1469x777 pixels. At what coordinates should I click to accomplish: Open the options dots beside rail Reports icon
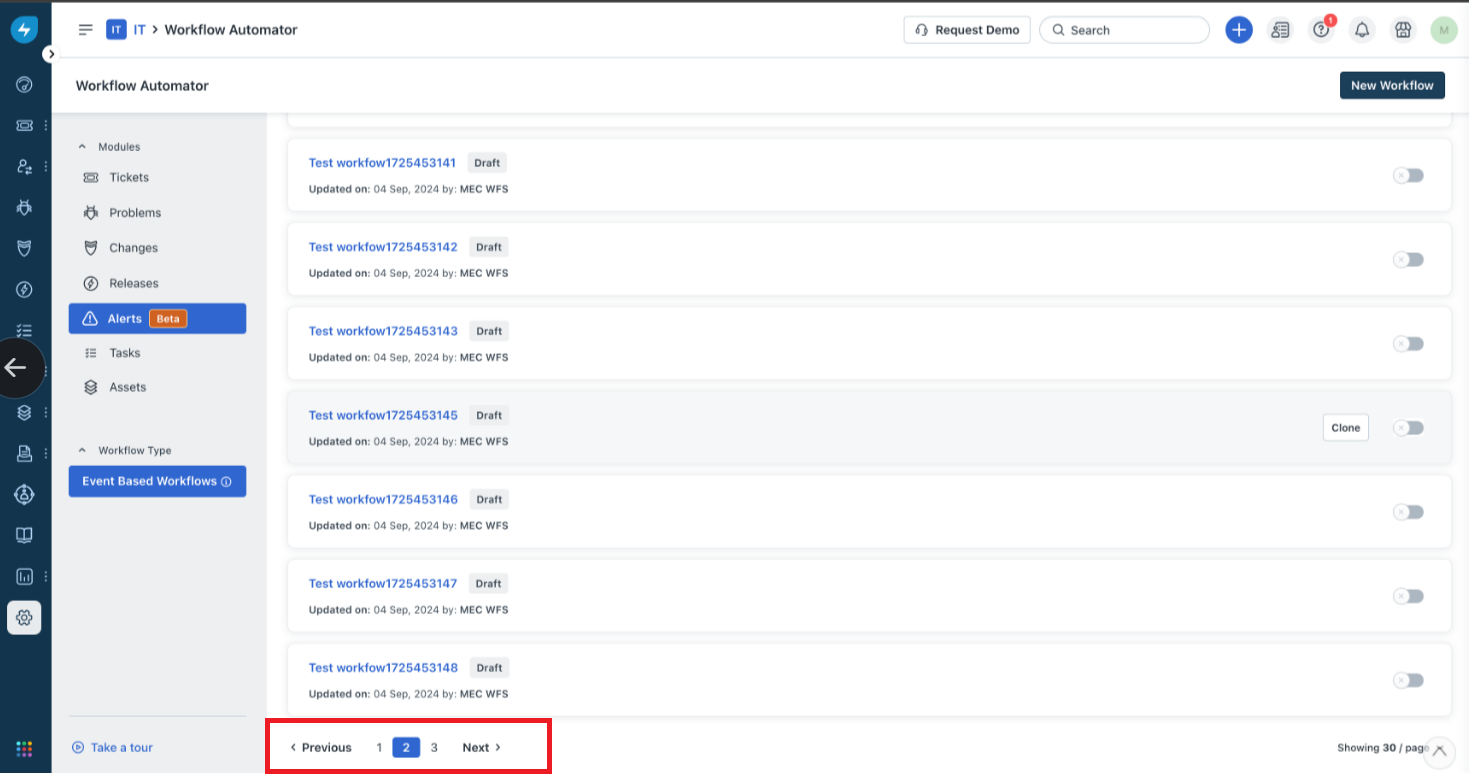[46, 576]
